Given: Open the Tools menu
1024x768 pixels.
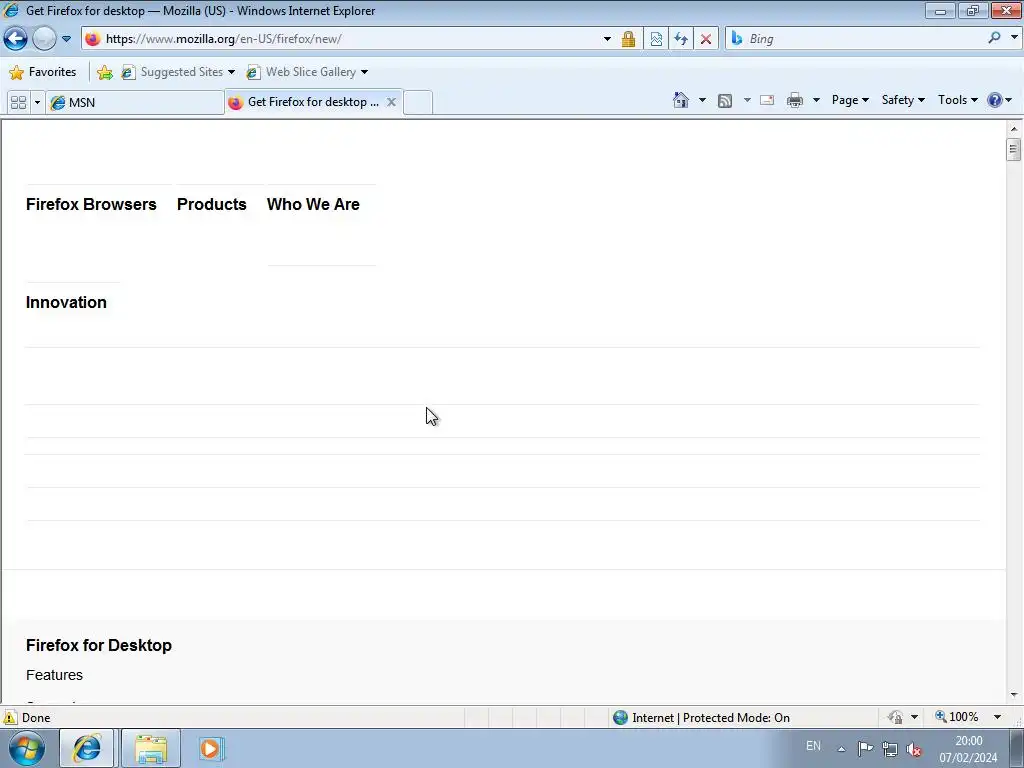Looking at the screenshot, I should click(x=957, y=100).
